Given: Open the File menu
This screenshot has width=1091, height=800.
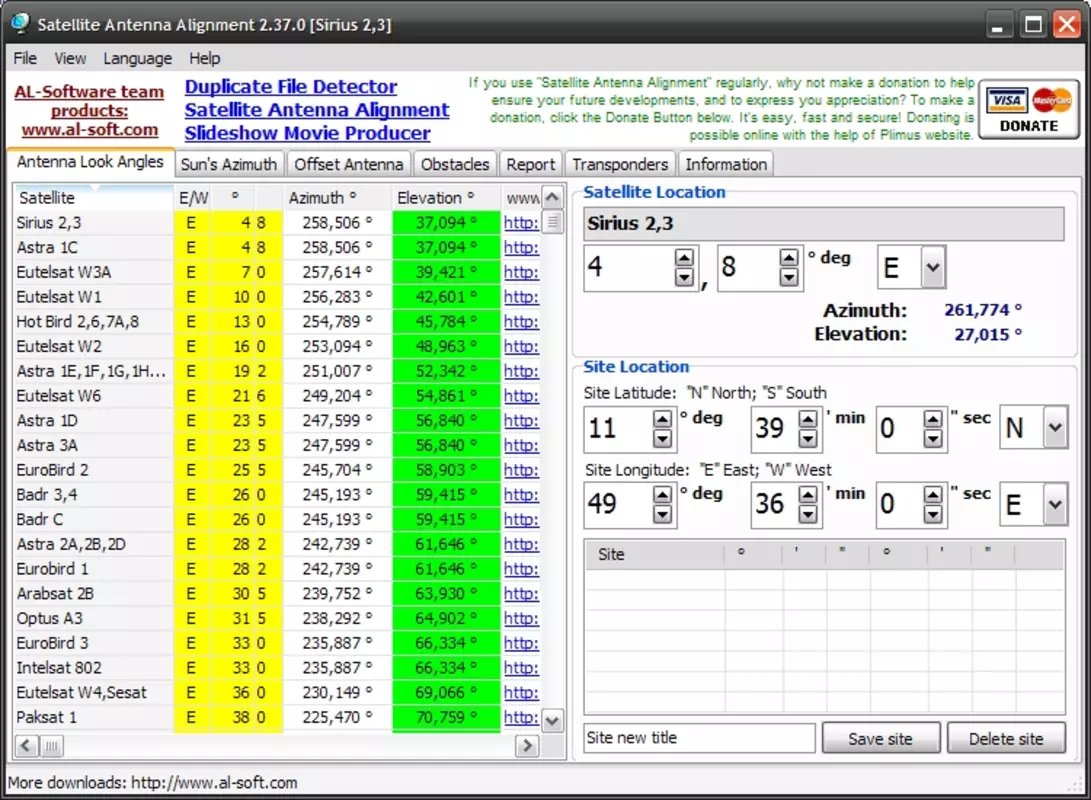Looking at the screenshot, I should tap(25, 58).
